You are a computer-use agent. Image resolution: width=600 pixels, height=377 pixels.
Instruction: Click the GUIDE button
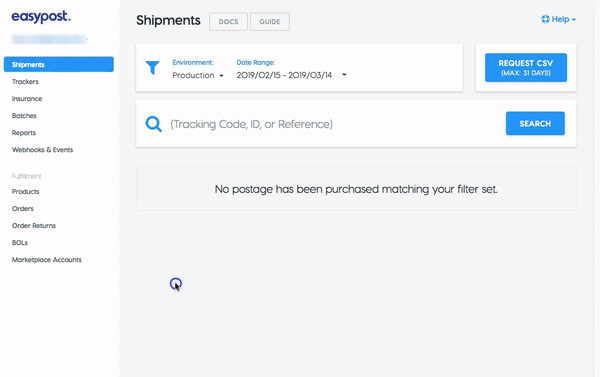click(x=270, y=22)
